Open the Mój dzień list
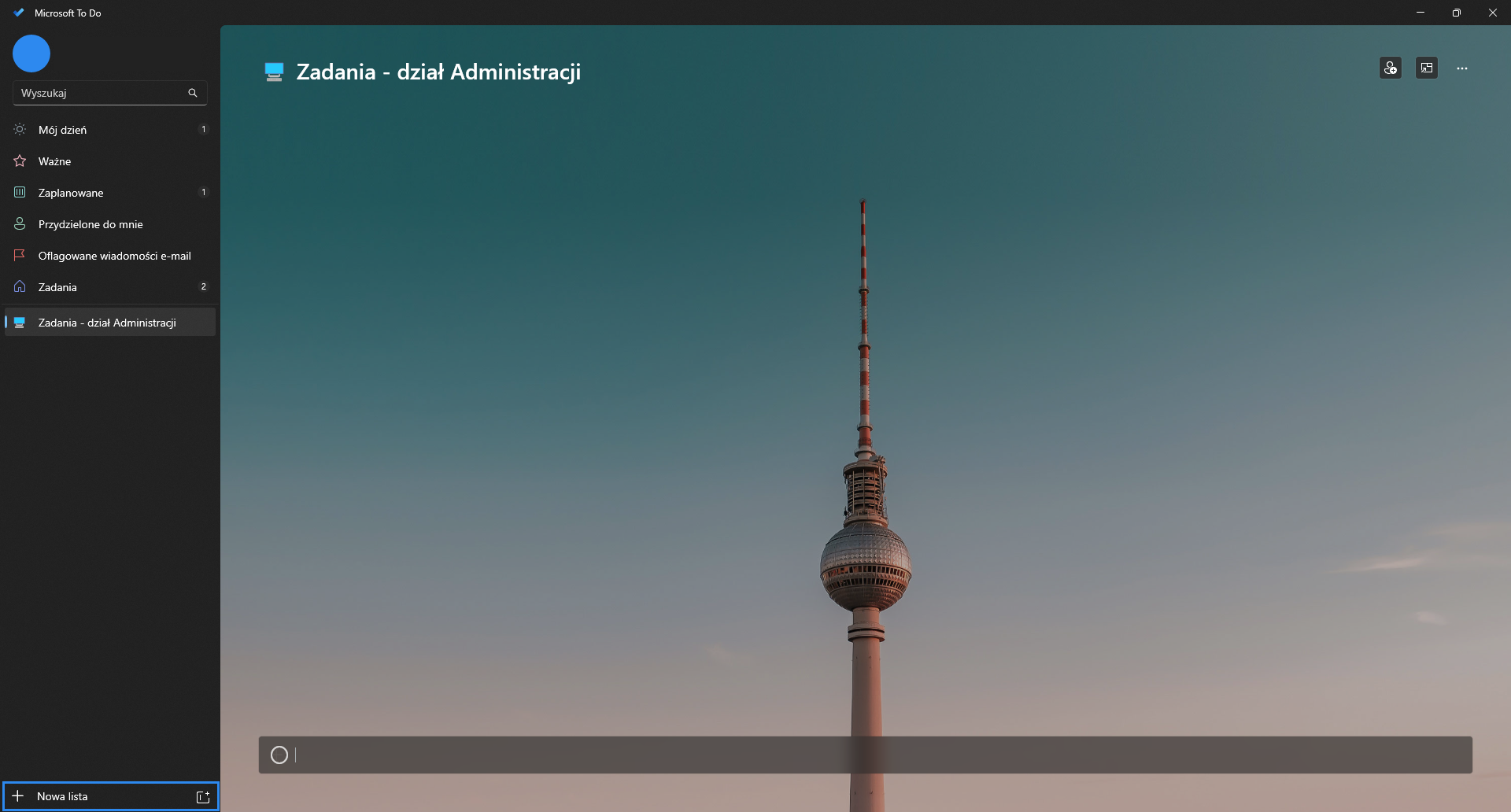The width and height of the screenshot is (1511, 812). (109, 130)
